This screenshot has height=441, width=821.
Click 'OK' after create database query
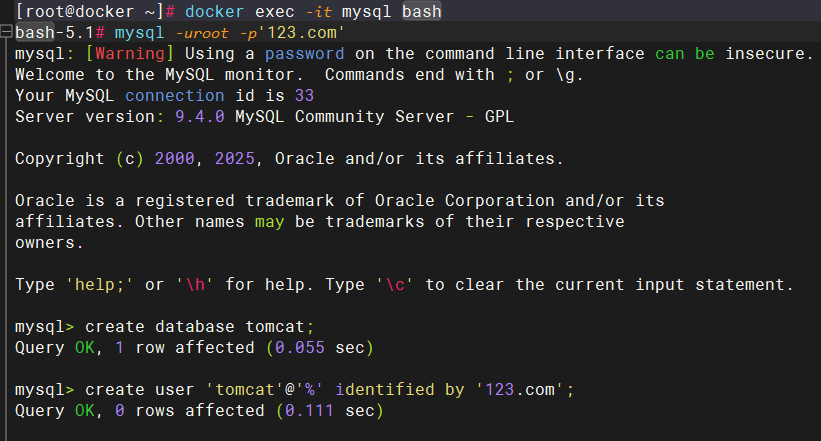click(85, 347)
